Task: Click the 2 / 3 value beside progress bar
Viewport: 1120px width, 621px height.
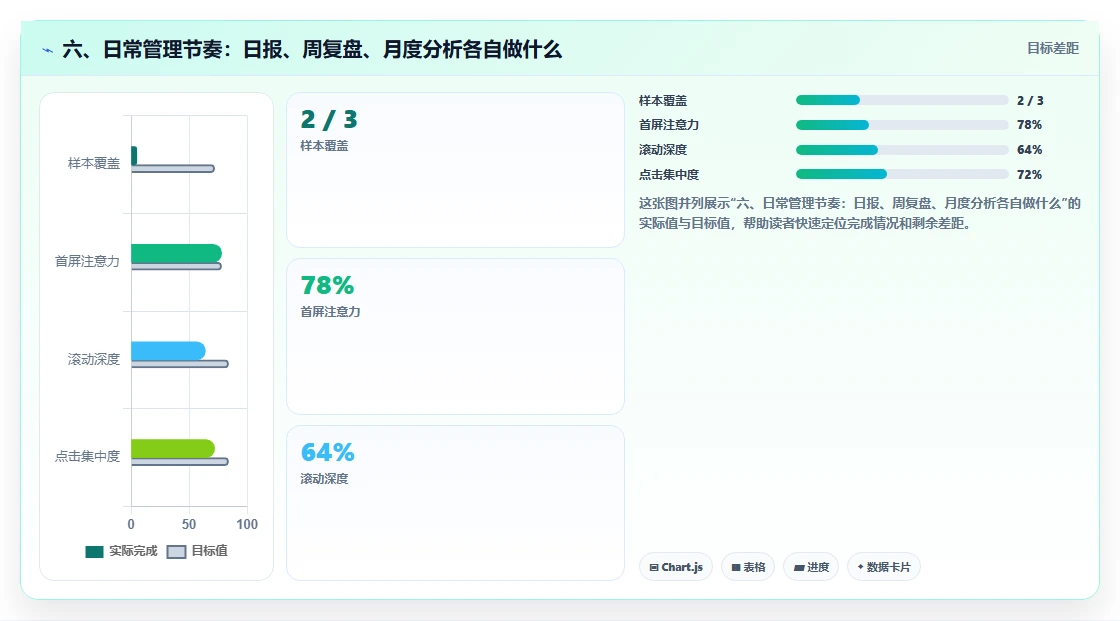Action: tap(1030, 101)
